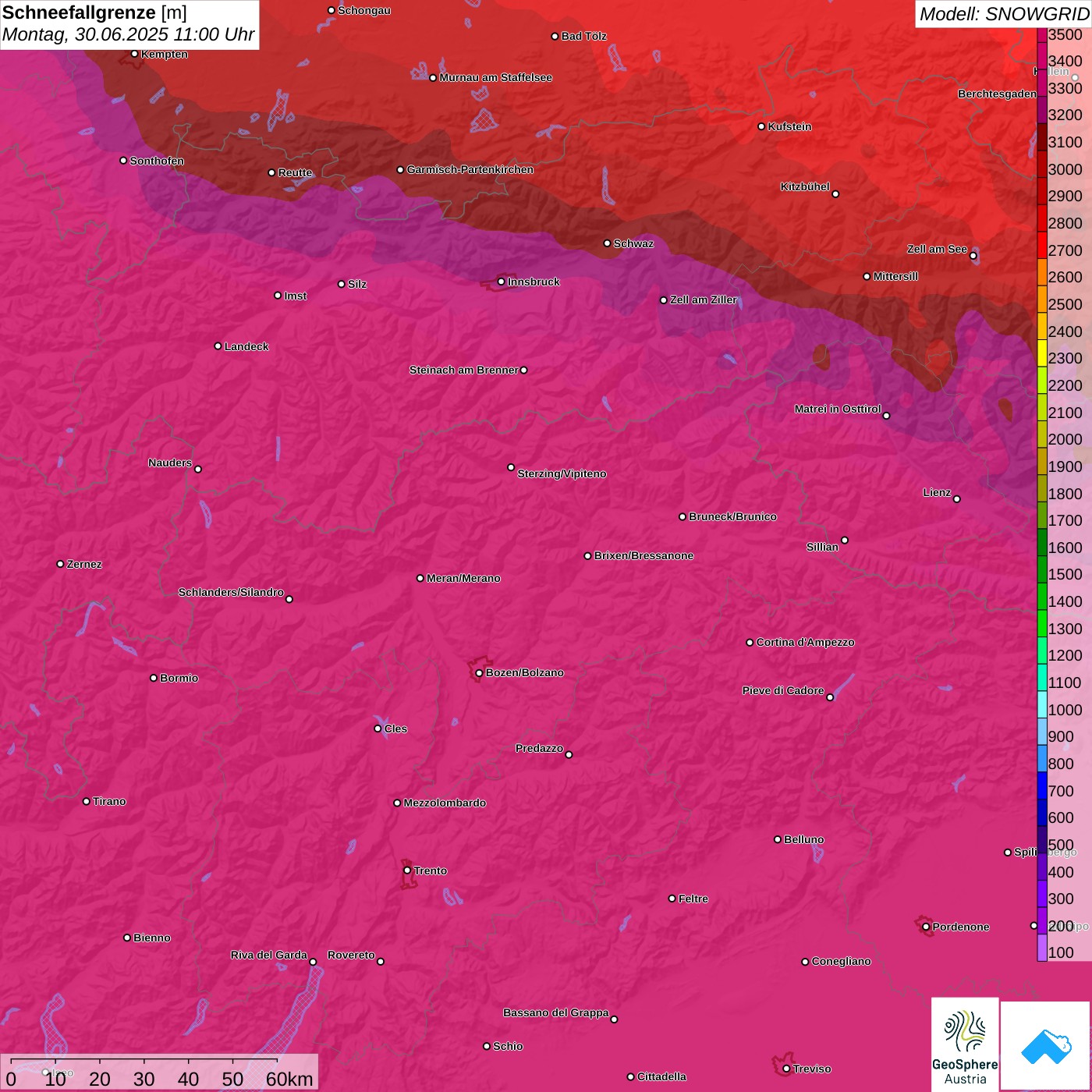The height and width of the screenshot is (1092, 1092).
Task: Click the 60km scale bar label
Action: [x=289, y=1079]
